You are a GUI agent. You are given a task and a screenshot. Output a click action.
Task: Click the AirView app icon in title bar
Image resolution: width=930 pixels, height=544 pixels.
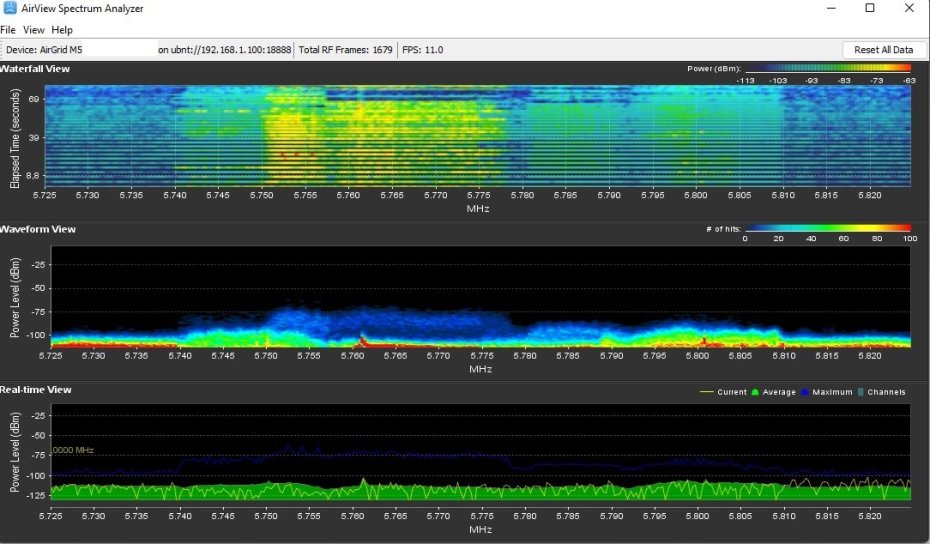click(x=9, y=9)
